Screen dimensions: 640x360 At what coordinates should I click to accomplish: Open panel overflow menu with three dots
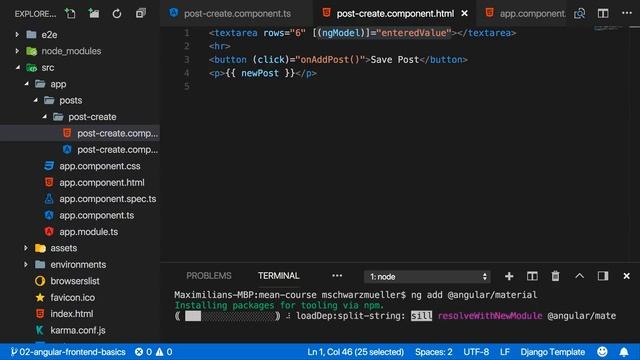click(337, 276)
